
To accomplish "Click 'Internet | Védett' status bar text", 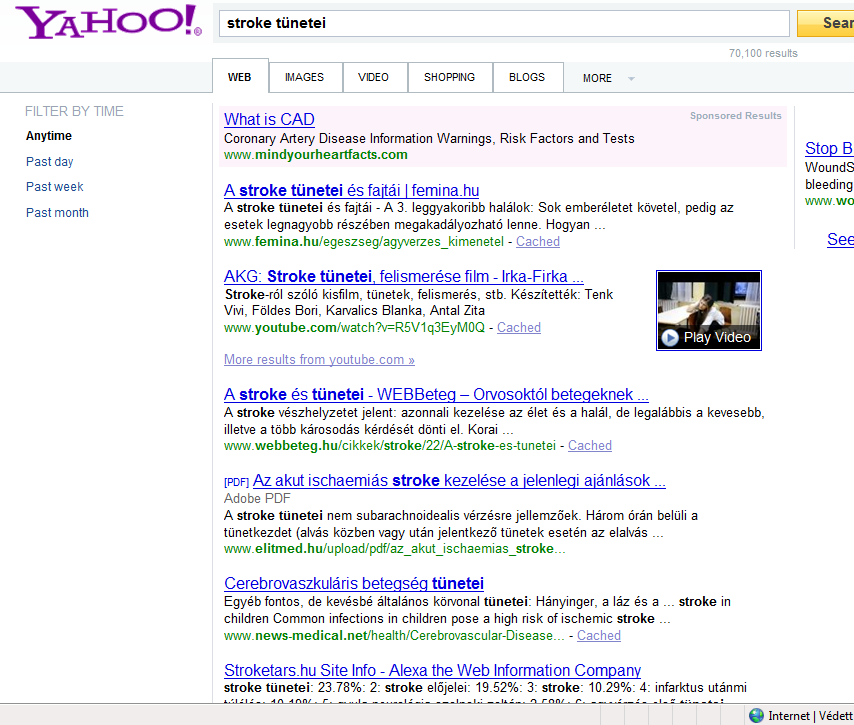I will (x=810, y=716).
